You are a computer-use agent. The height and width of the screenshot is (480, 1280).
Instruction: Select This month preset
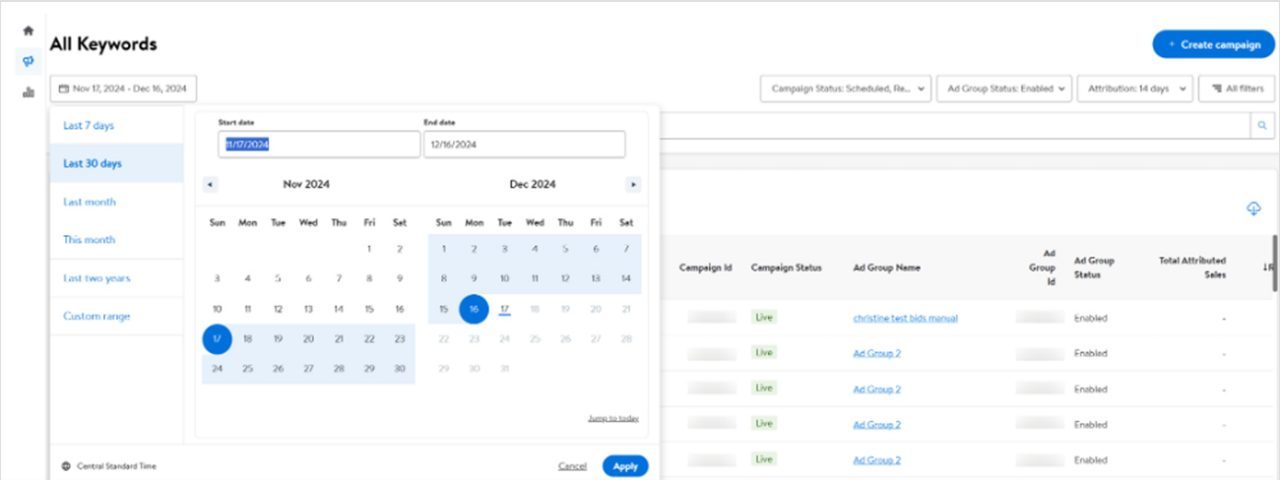[116, 240]
